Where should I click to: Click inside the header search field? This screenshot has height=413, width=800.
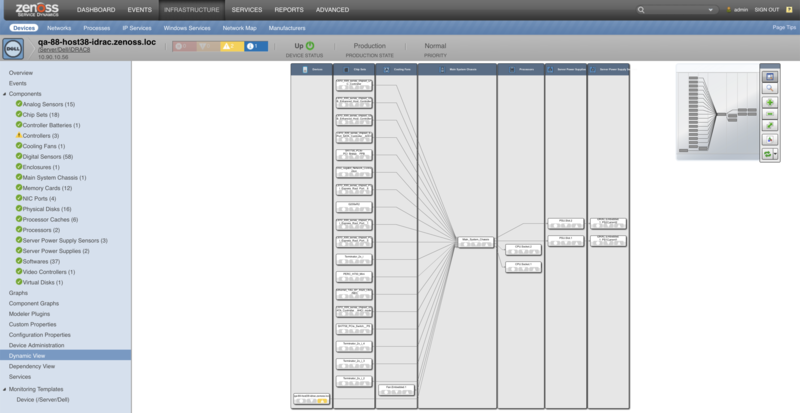(x=676, y=10)
